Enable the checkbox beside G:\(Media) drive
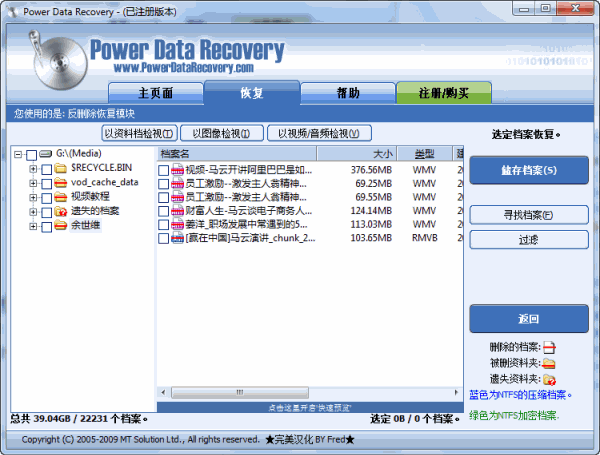600x455 pixels. [31, 155]
